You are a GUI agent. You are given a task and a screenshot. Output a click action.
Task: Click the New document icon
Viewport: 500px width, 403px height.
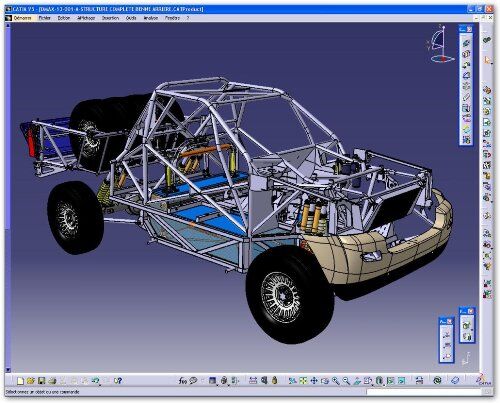click(20, 380)
